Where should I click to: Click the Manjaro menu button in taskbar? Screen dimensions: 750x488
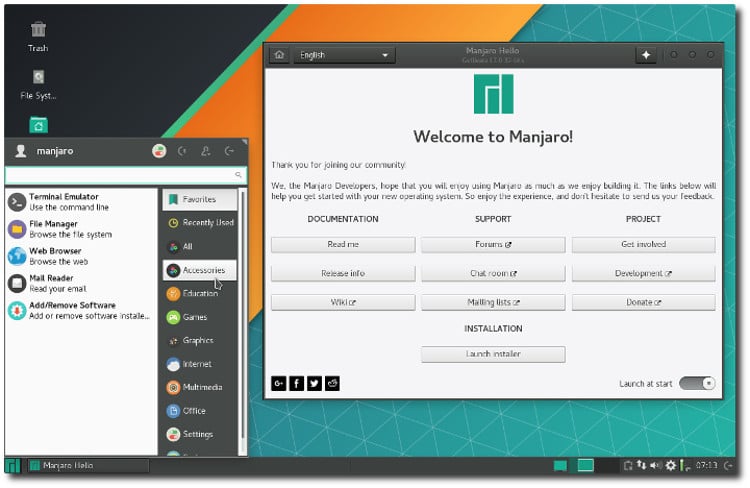[12, 465]
